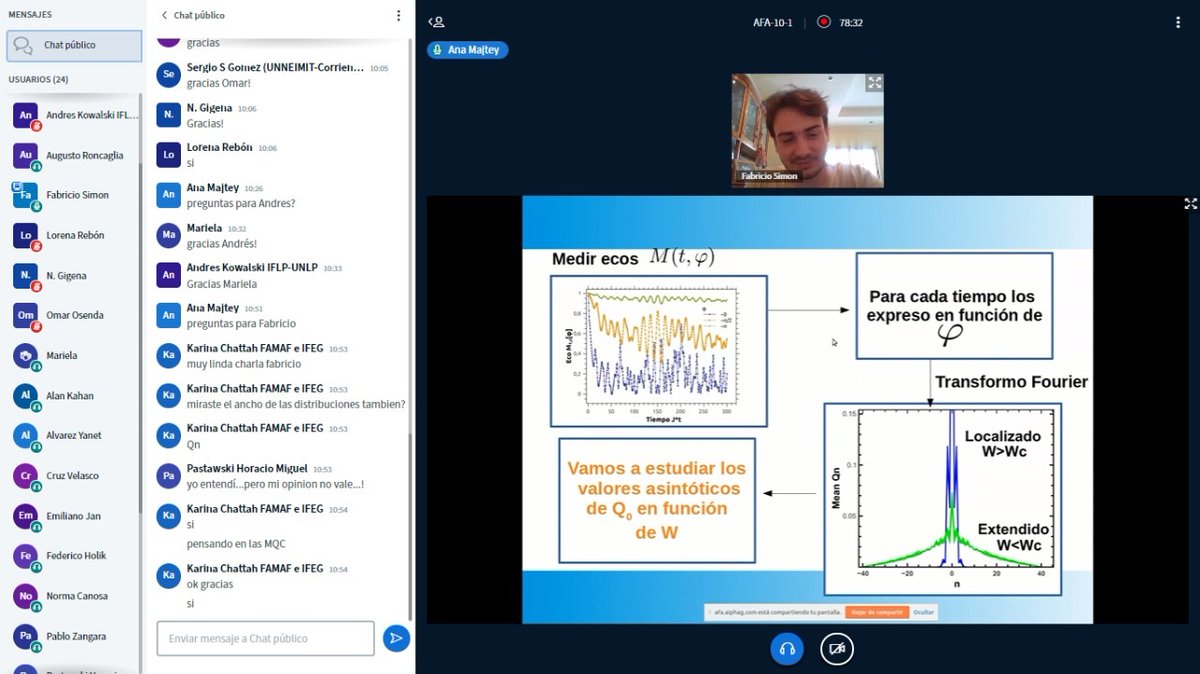Select user Fabricio Simon avatar

click(x=26, y=196)
